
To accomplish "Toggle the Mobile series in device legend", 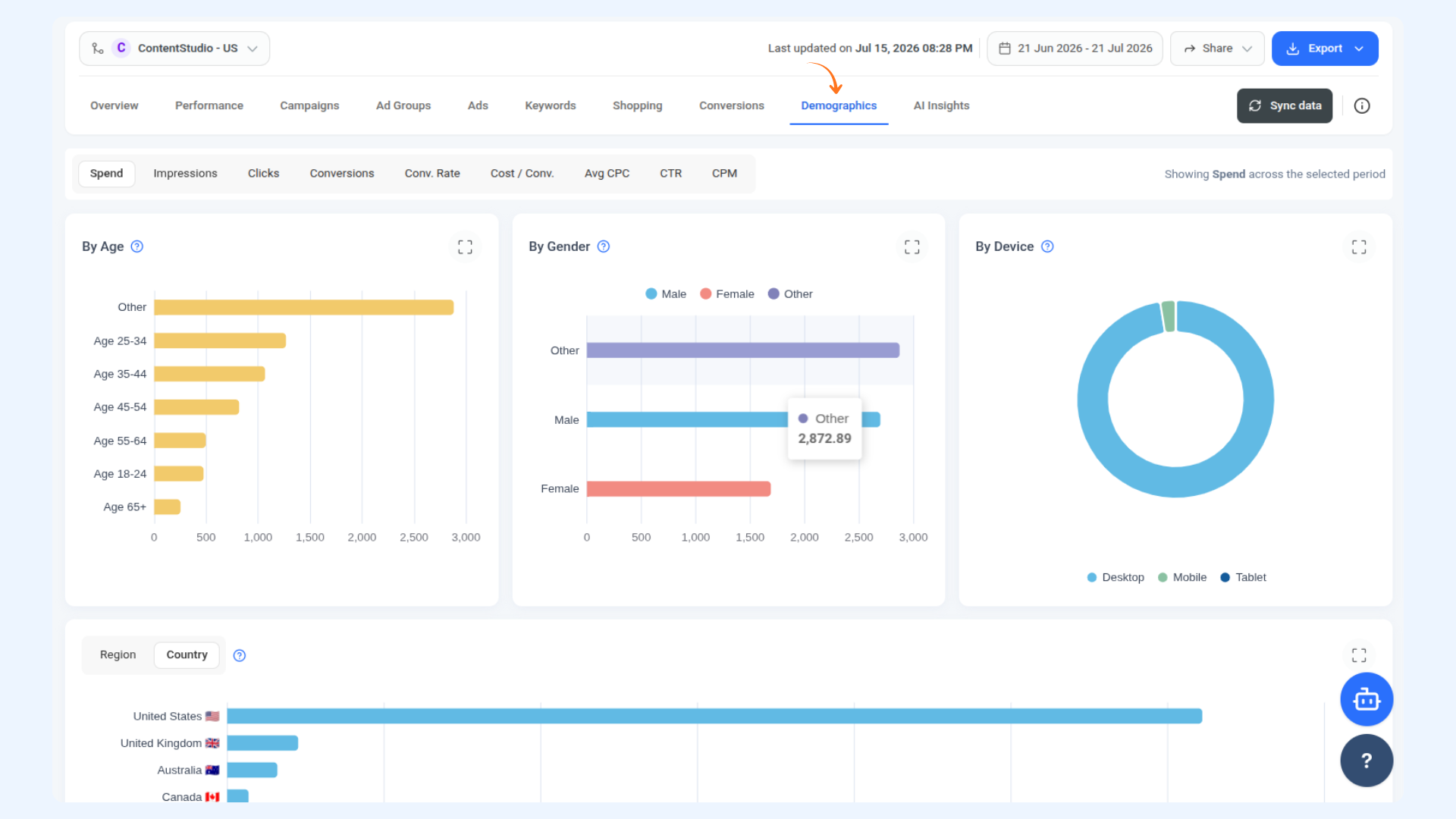I will click(1182, 577).
